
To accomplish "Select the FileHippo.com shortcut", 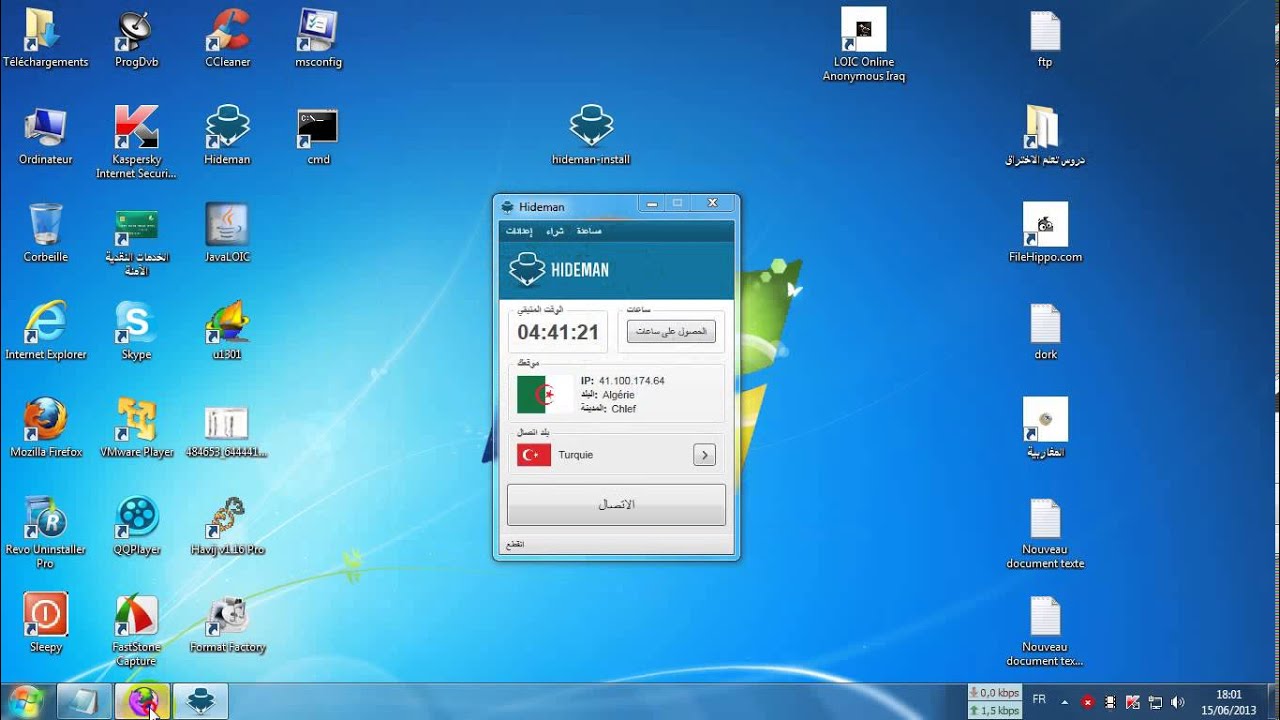I will click(1045, 233).
